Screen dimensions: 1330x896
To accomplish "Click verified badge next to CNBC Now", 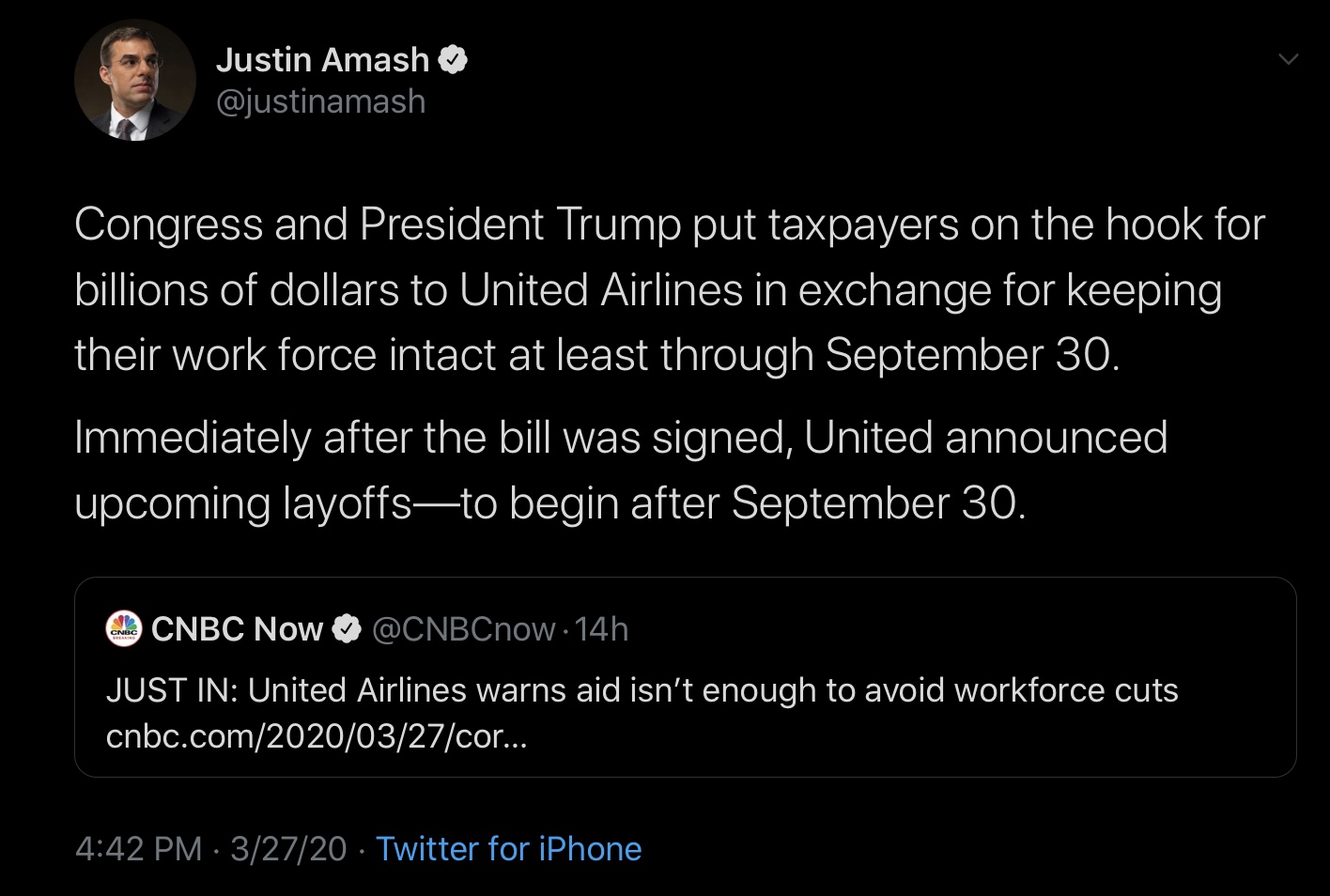I will tap(348, 629).
